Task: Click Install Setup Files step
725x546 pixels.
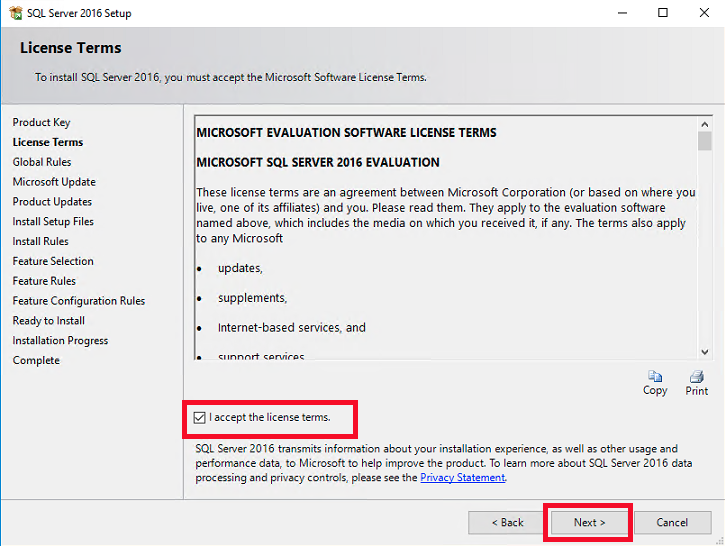Action: point(53,221)
